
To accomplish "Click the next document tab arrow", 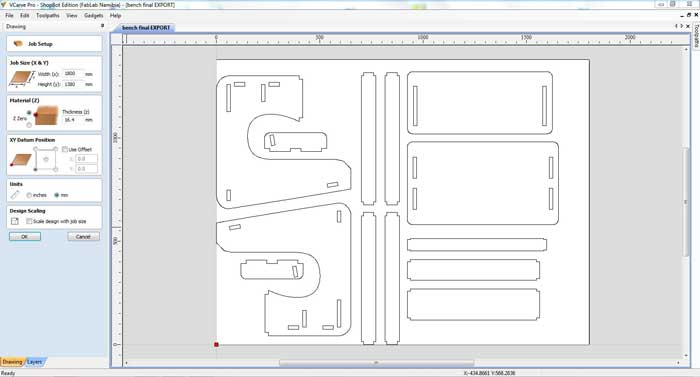I will 682,26.
